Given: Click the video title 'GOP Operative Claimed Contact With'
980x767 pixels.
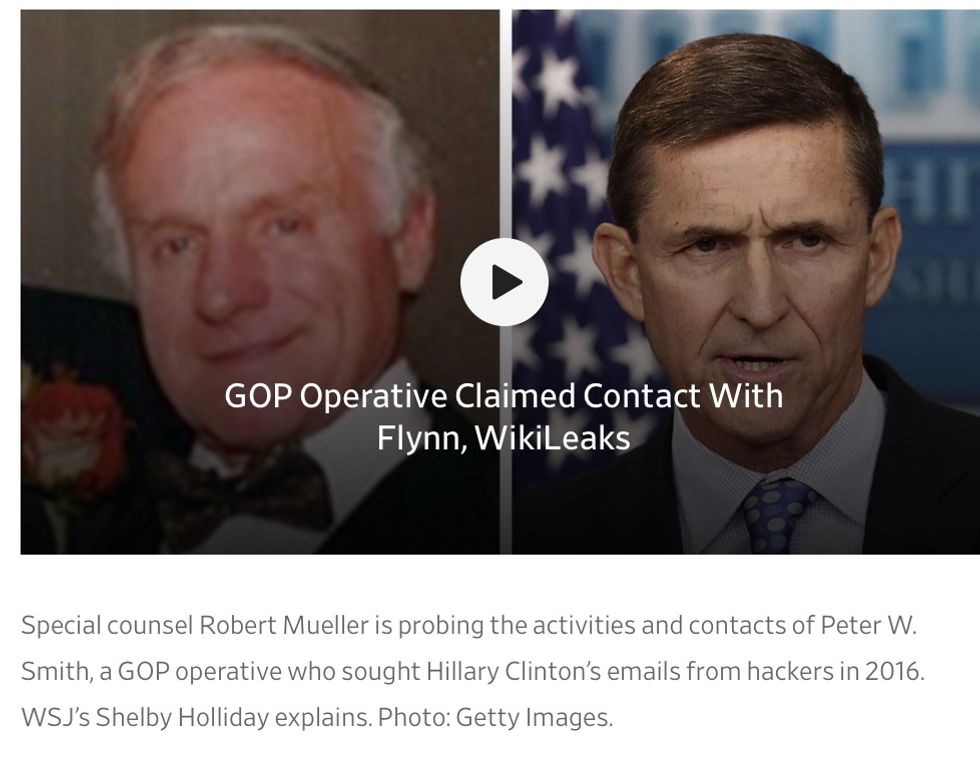Looking at the screenshot, I should tap(504, 396).
